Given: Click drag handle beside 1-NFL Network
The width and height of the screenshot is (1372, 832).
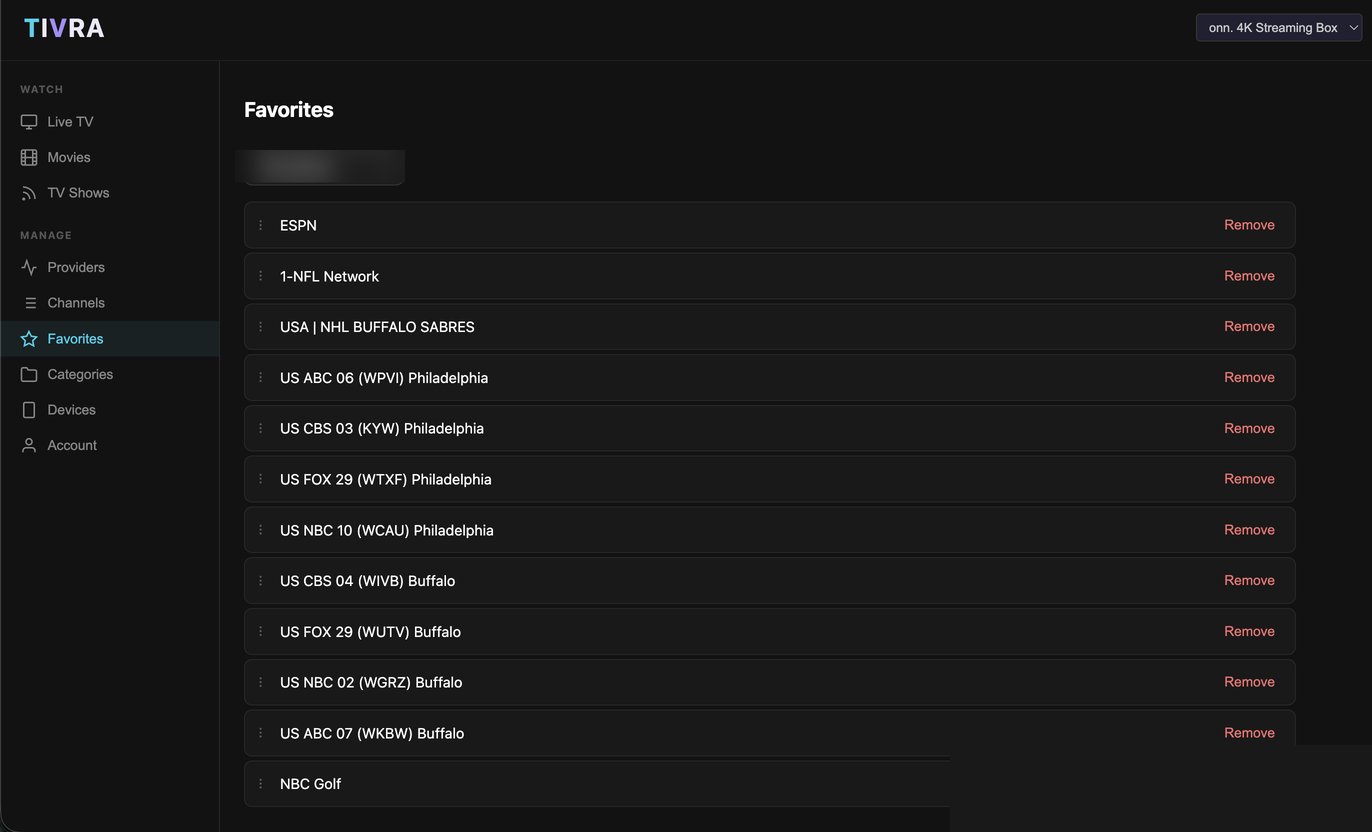Looking at the screenshot, I should click(261, 276).
